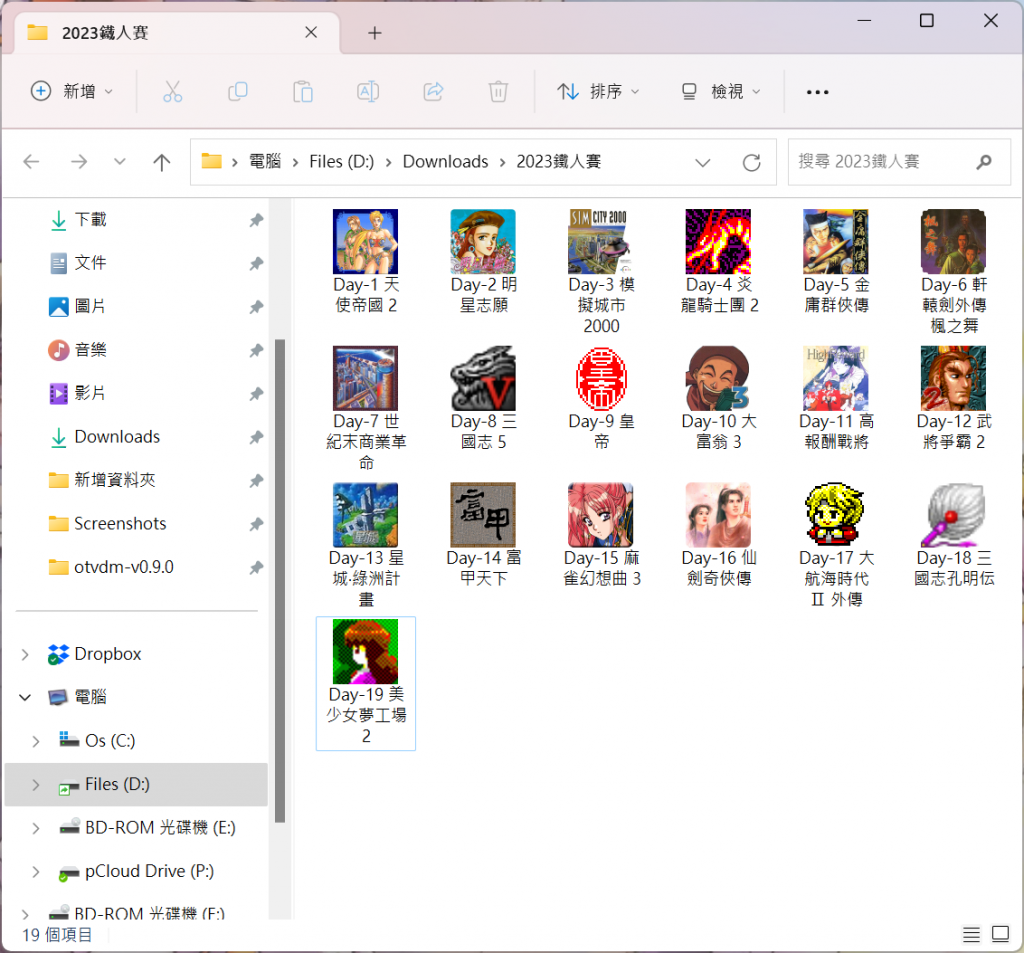This screenshot has width=1024, height=953.
Task: Unpin Screenshots using its pin icon
Action: [x=256, y=524]
